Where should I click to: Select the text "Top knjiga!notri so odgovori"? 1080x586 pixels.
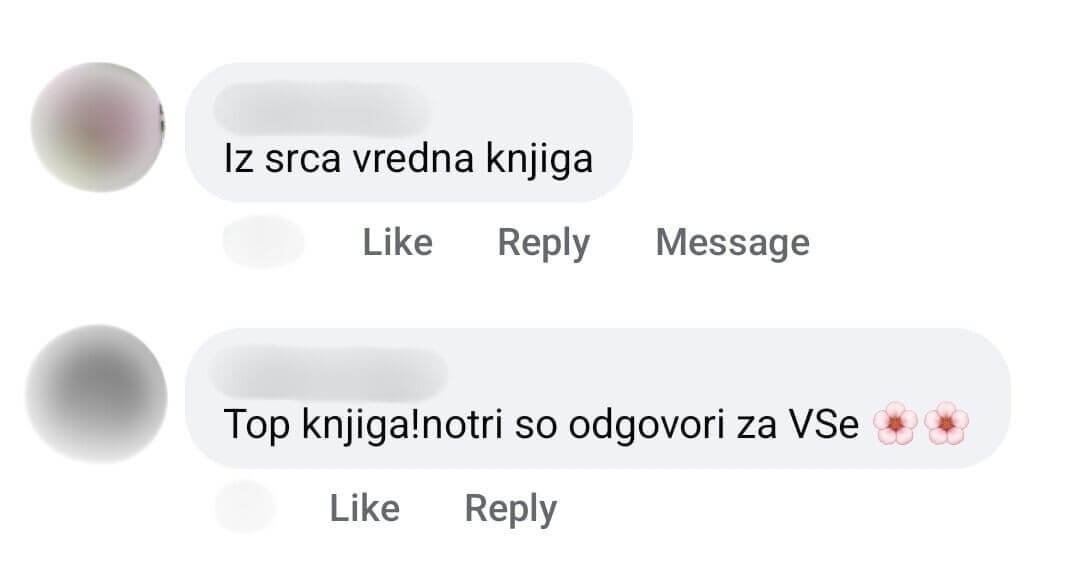click(x=457, y=424)
